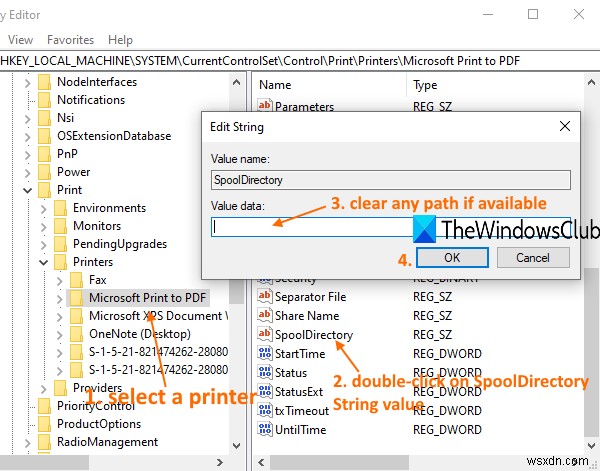Expand the Fax tree node
600x471 pixels.
click(60, 281)
